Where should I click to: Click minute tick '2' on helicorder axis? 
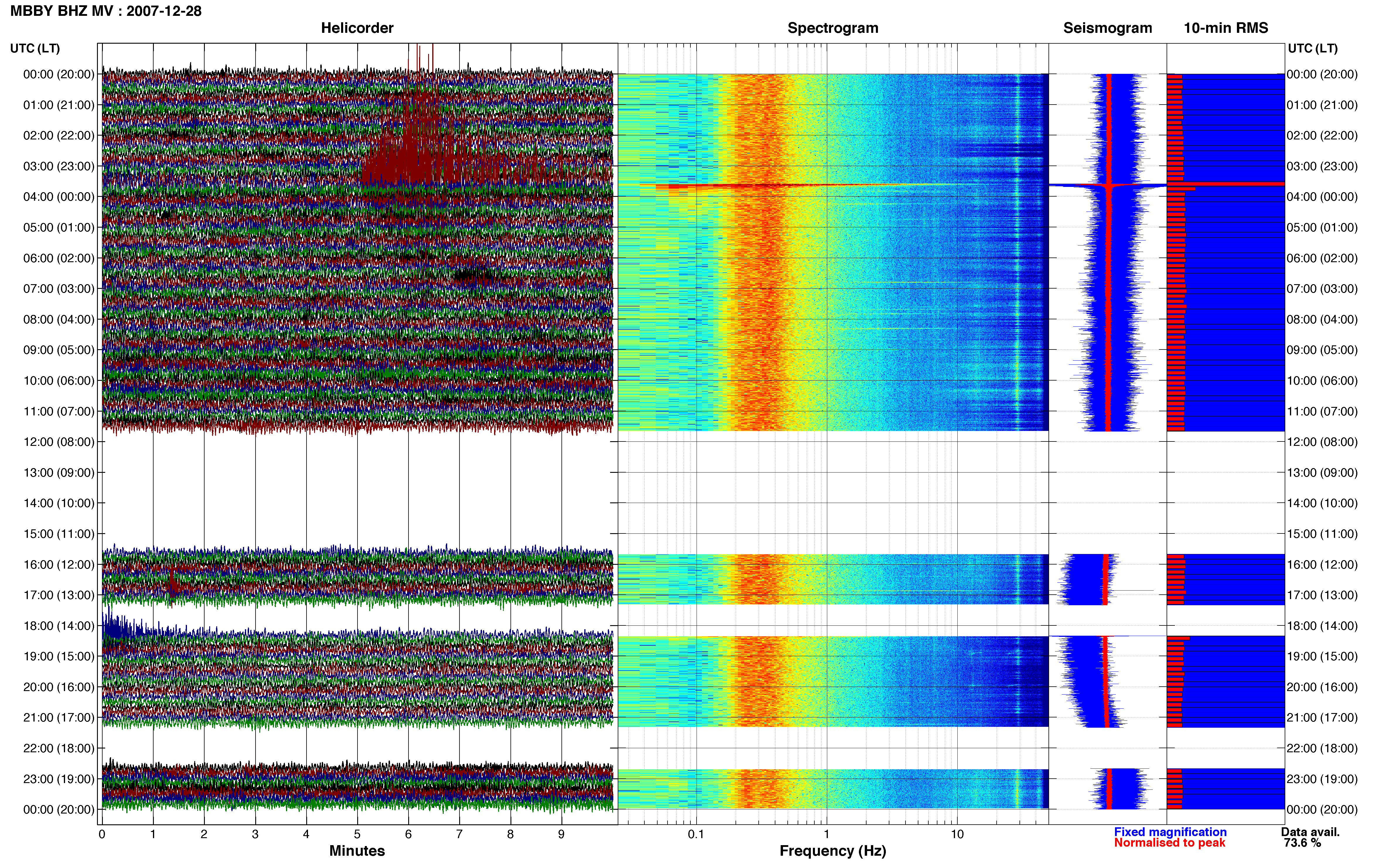coord(204,834)
